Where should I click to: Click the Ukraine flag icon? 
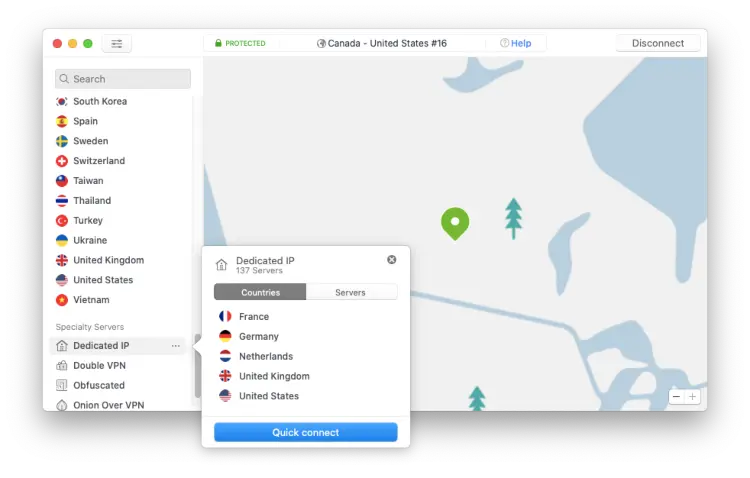coord(62,240)
